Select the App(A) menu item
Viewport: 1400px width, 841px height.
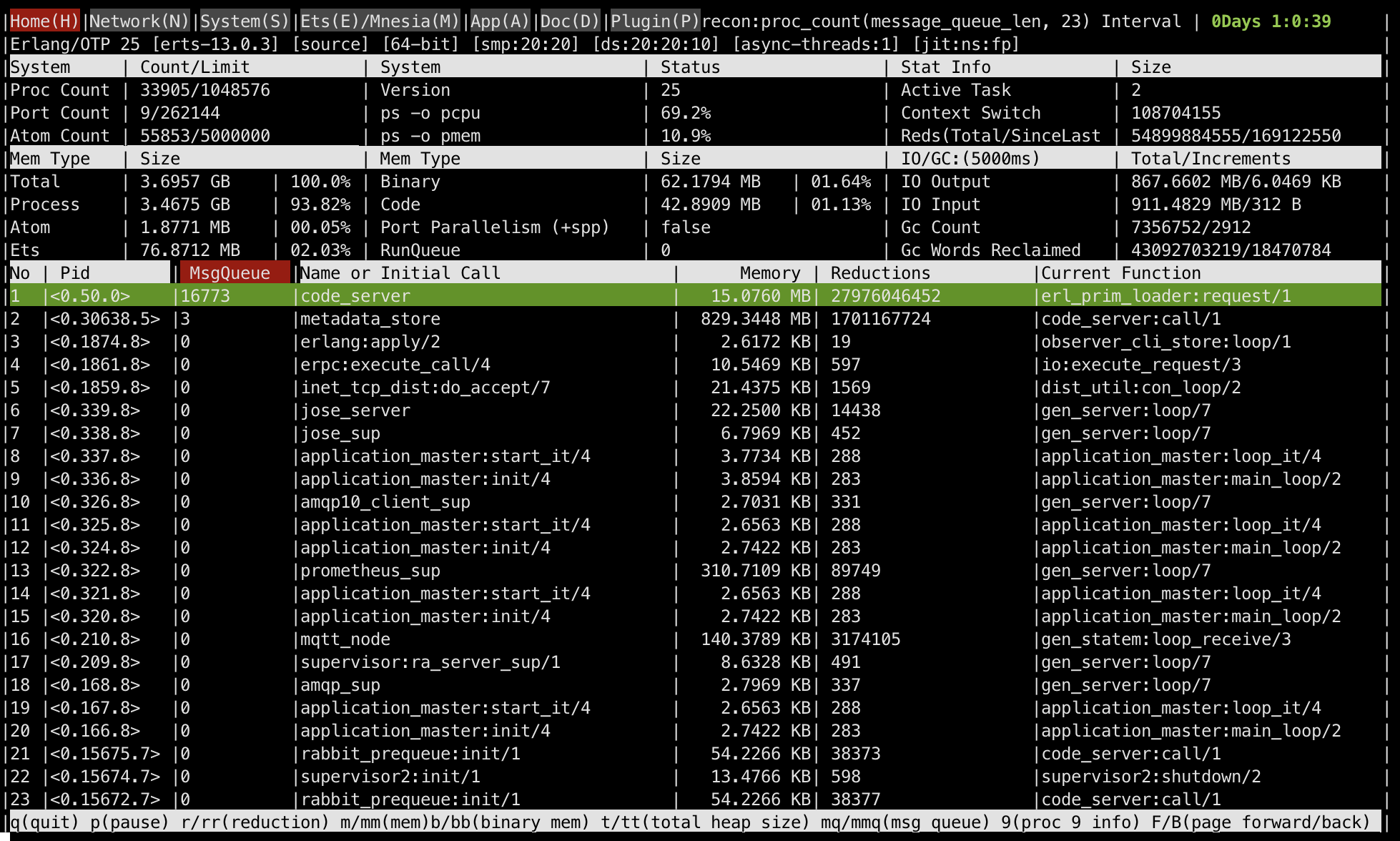[499, 21]
